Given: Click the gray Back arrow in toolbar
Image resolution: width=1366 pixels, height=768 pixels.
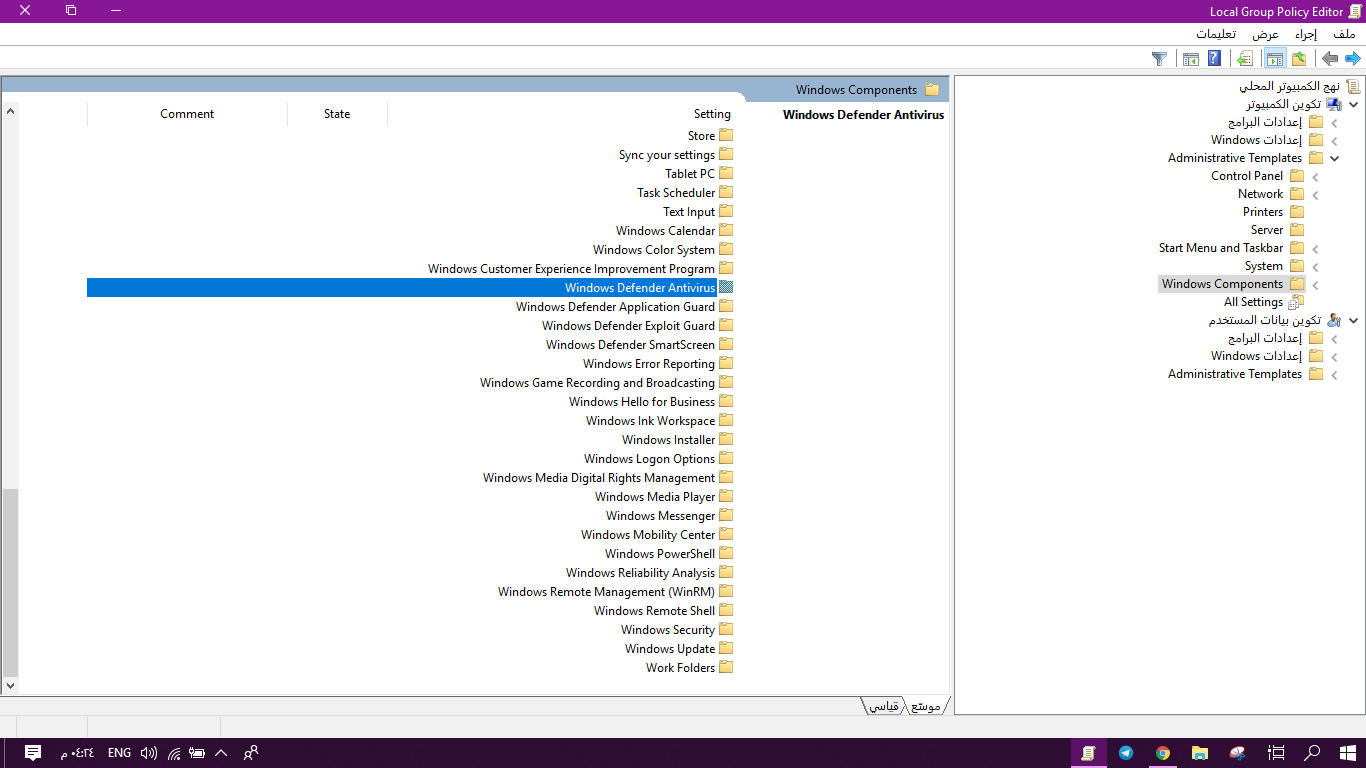Looking at the screenshot, I should point(1329,59).
